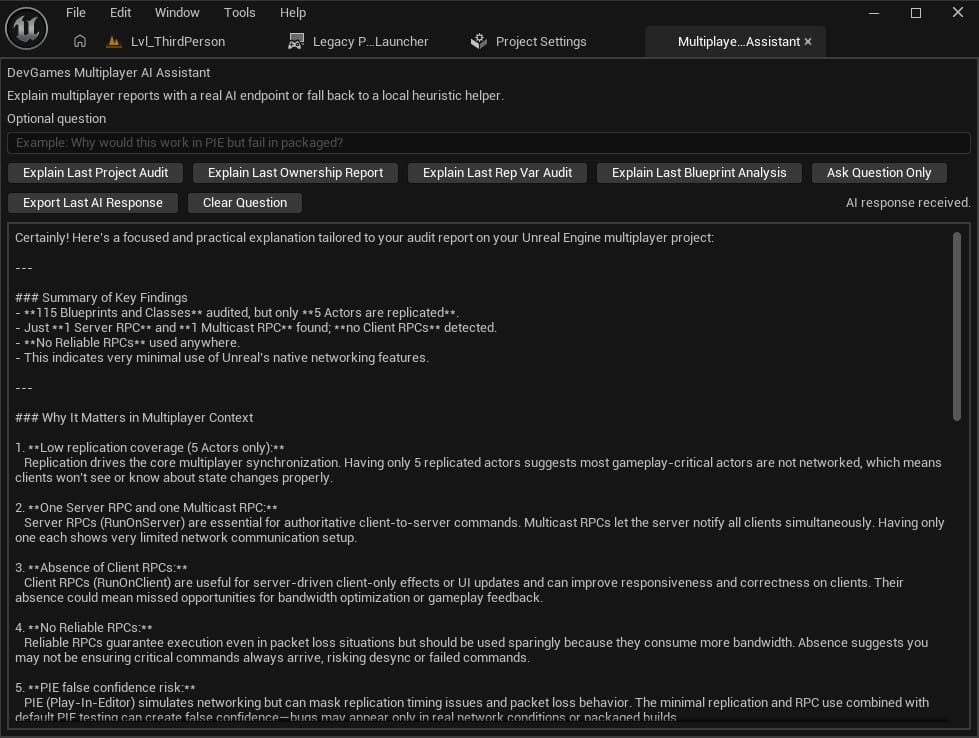Image resolution: width=979 pixels, height=738 pixels.
Task: Click Export Last AI Response button
Action: [93, 203]
